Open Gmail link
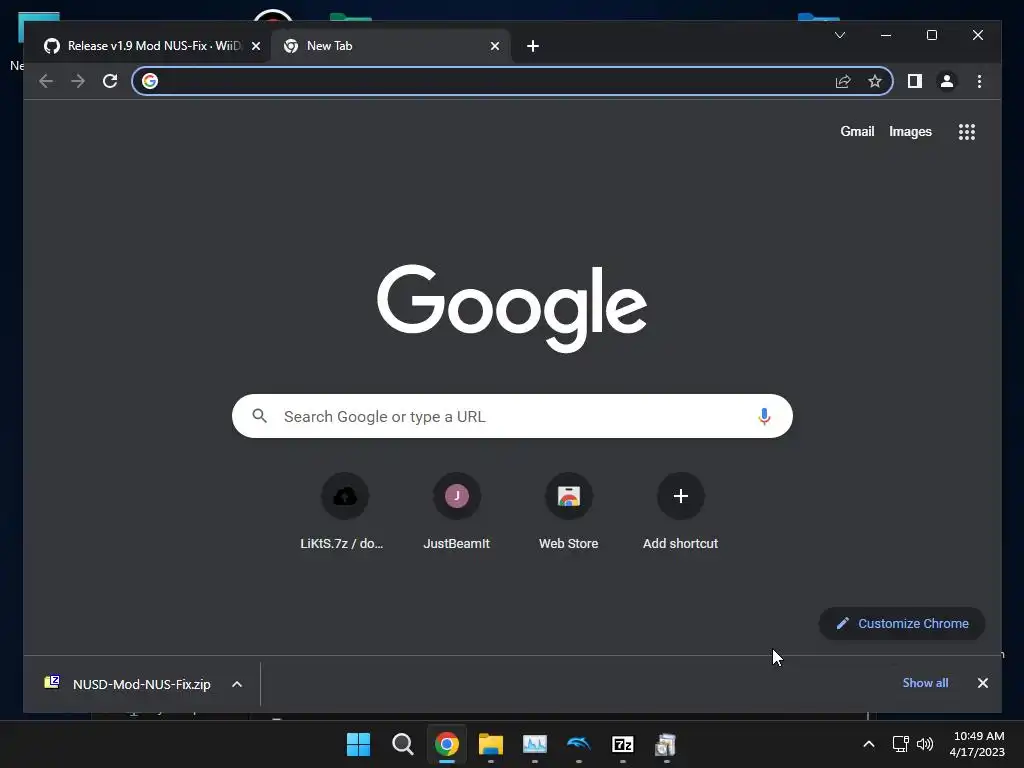Image resolution: width=1024 pixels, height=768 pixels. click(857, 131)
